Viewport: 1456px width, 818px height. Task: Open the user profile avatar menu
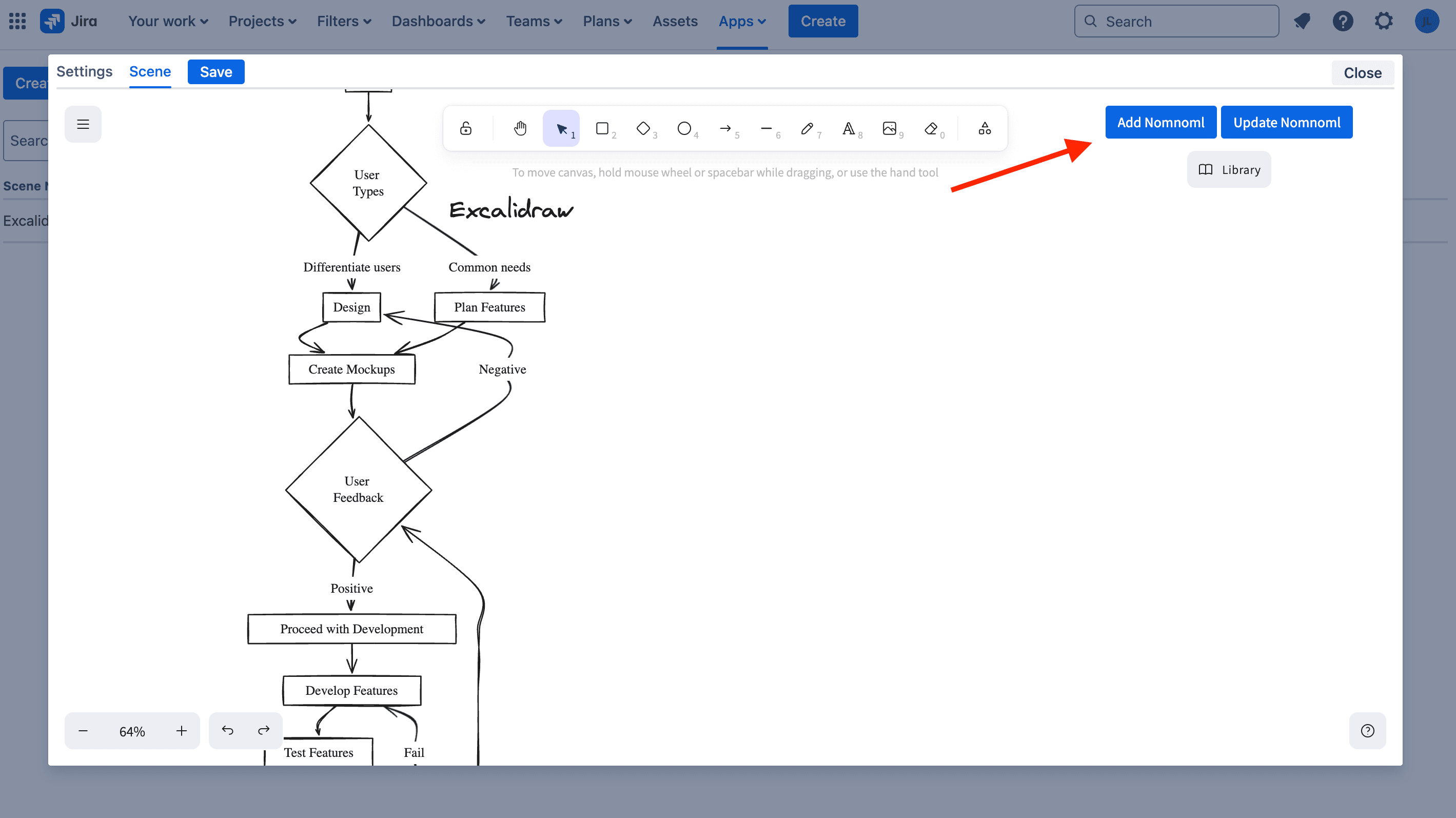[x=1427, y=21]
